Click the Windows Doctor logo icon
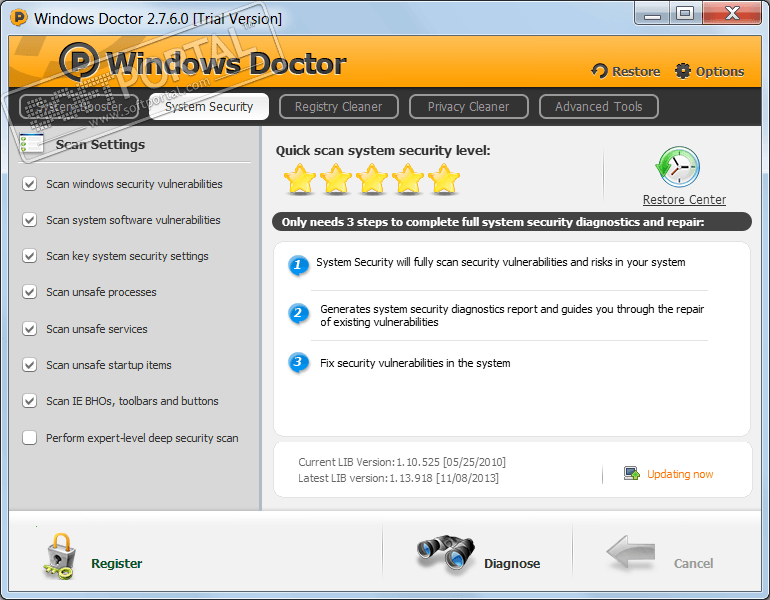The height and width of the screenshot is (600, 770). [79, 62]
